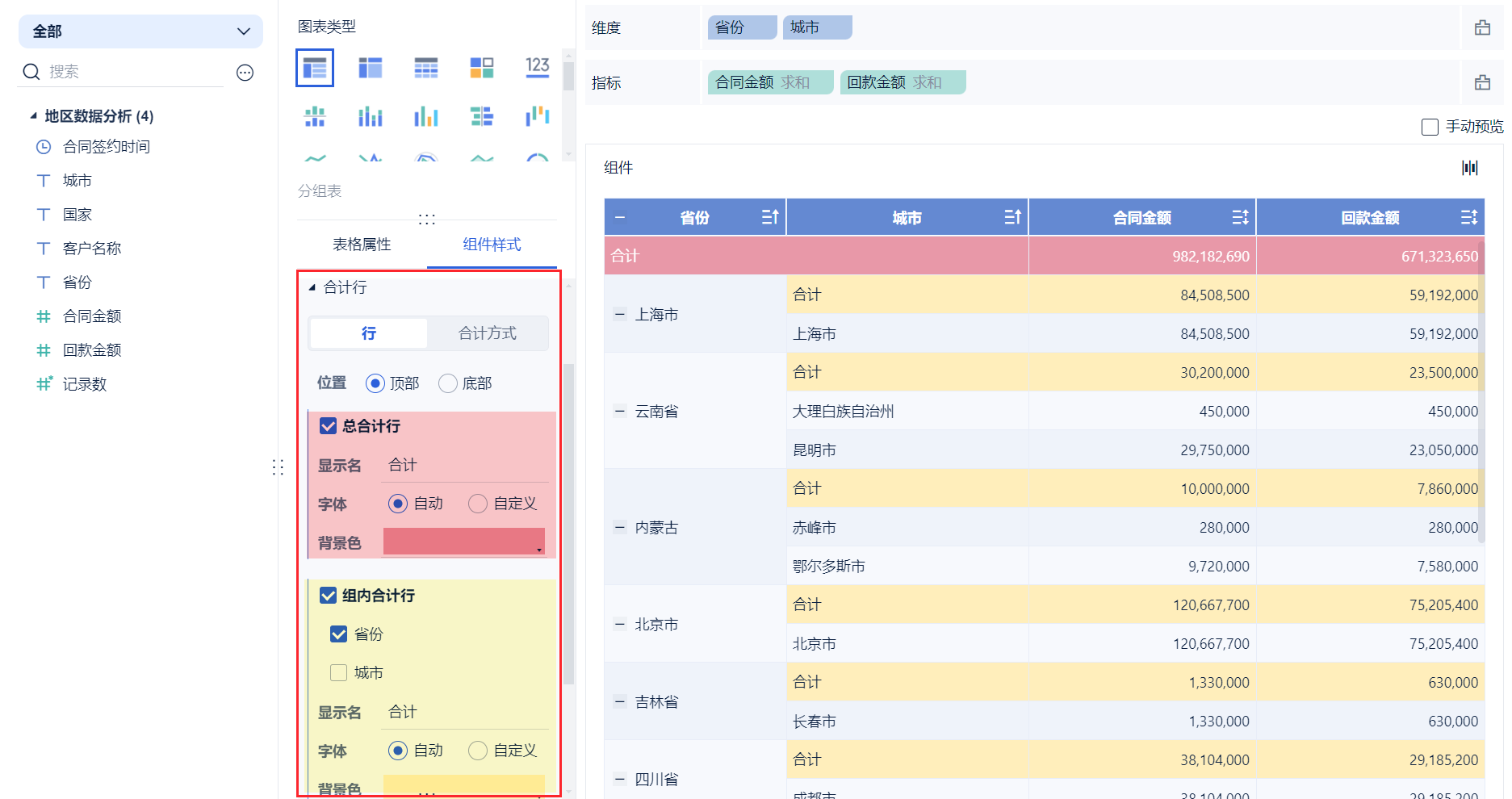Click the clock icon beside 合同签约时间

44,147
